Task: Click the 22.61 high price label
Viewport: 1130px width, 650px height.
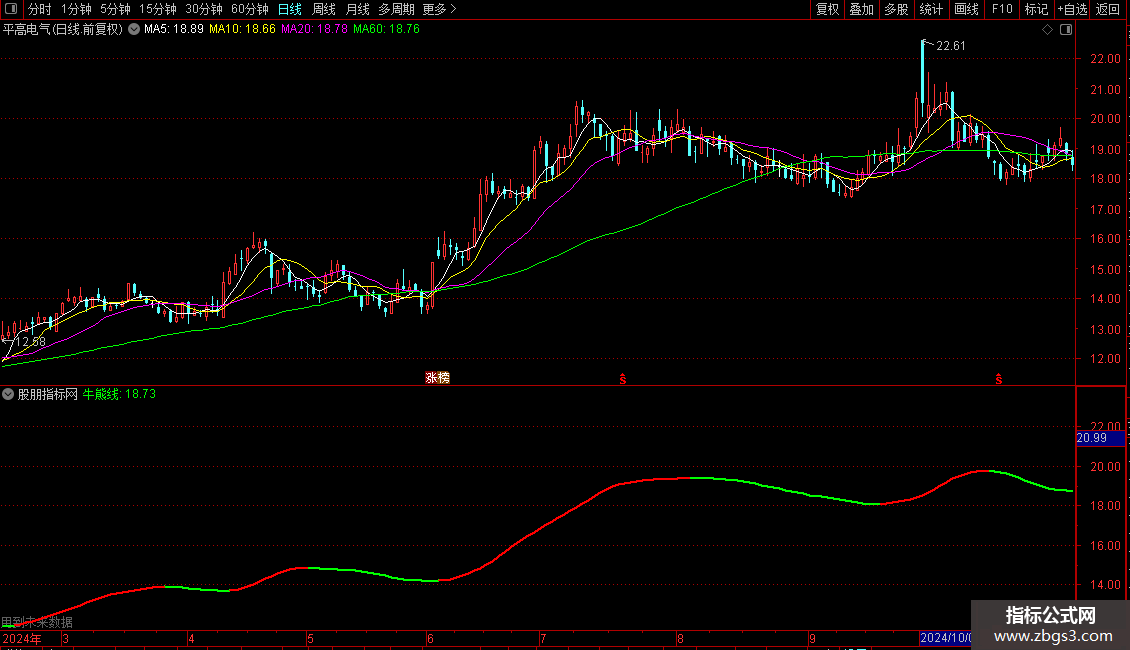Action: click(951, 46)
